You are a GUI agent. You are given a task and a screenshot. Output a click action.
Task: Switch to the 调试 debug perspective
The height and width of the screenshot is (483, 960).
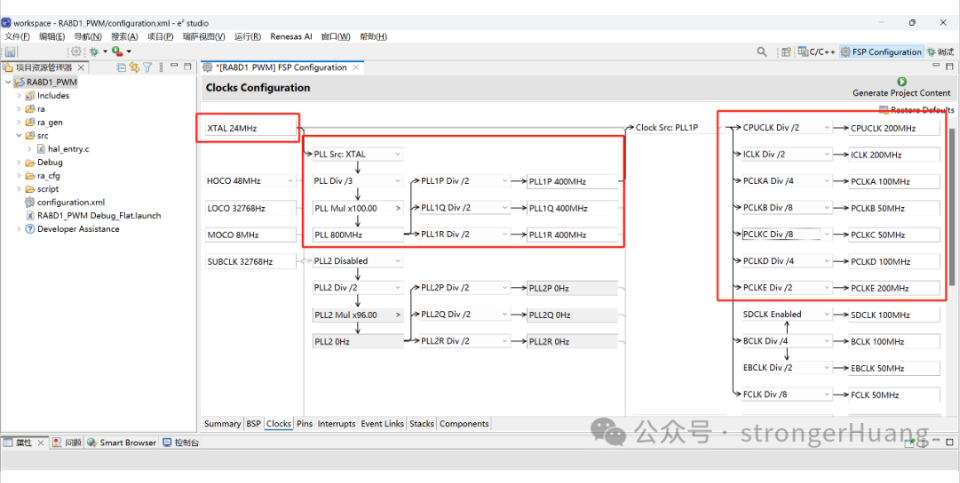point(940,52)
